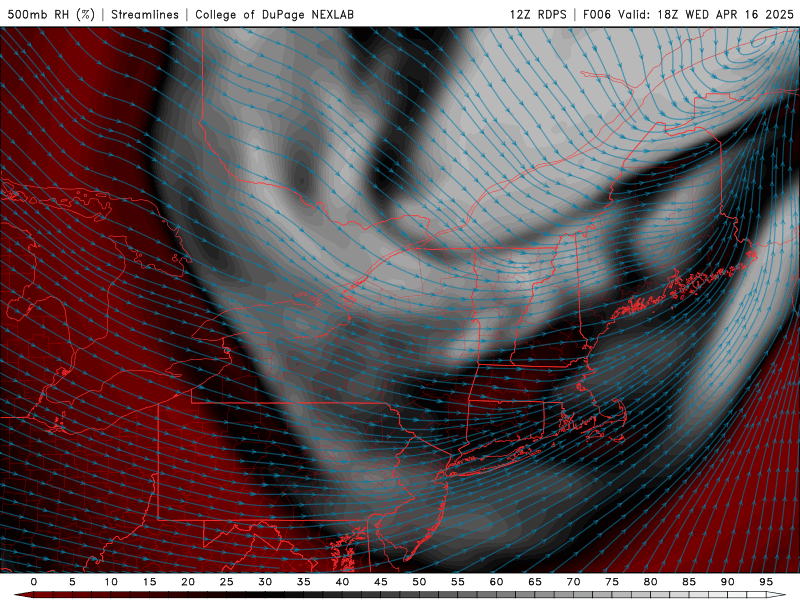Click the colorbar value '95'
Screen dimensions: 800x600
pos(766,582)
